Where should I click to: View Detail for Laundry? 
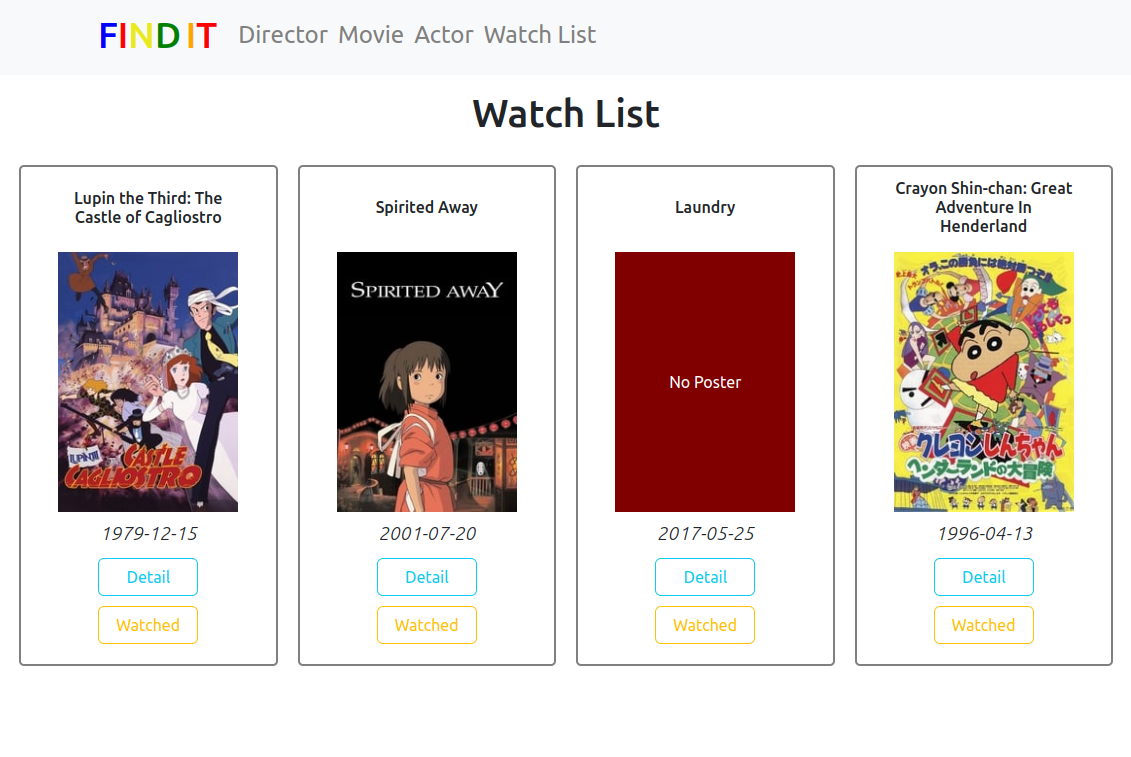tap(705, 577)
